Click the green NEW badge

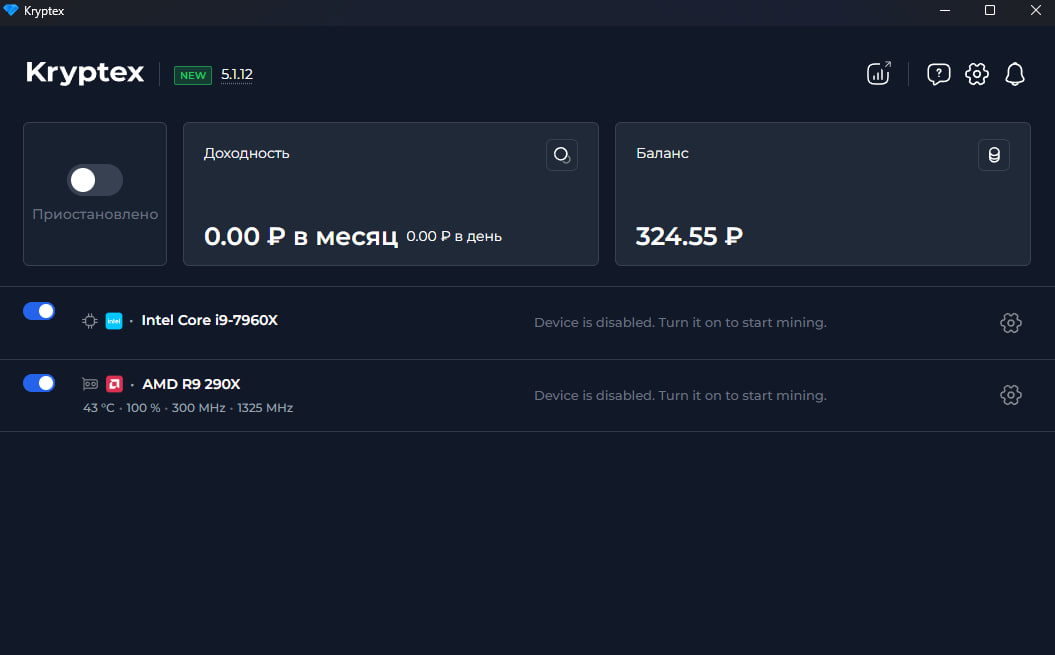click(192, 75)
